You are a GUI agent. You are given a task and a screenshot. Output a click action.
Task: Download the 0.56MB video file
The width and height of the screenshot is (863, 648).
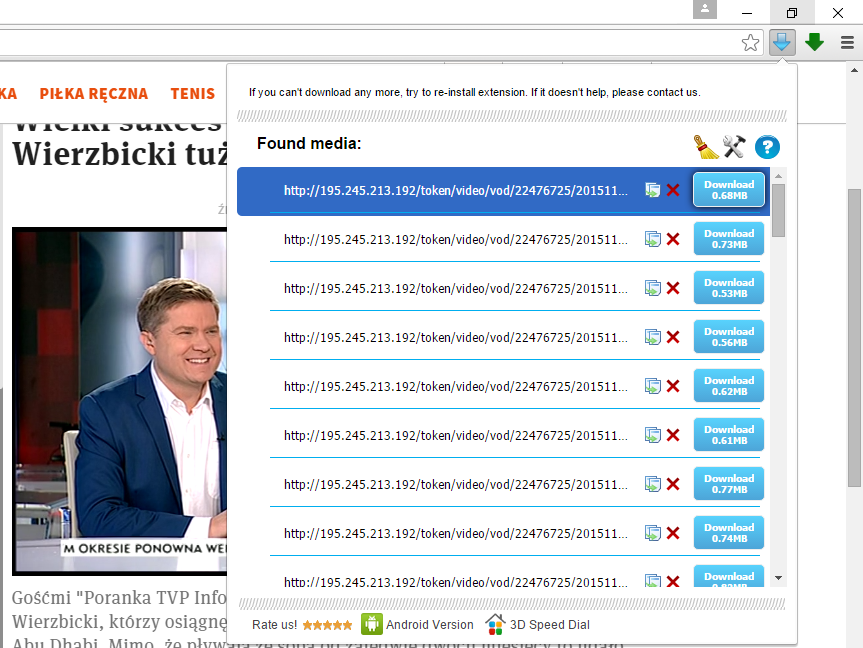coord(729,337)
